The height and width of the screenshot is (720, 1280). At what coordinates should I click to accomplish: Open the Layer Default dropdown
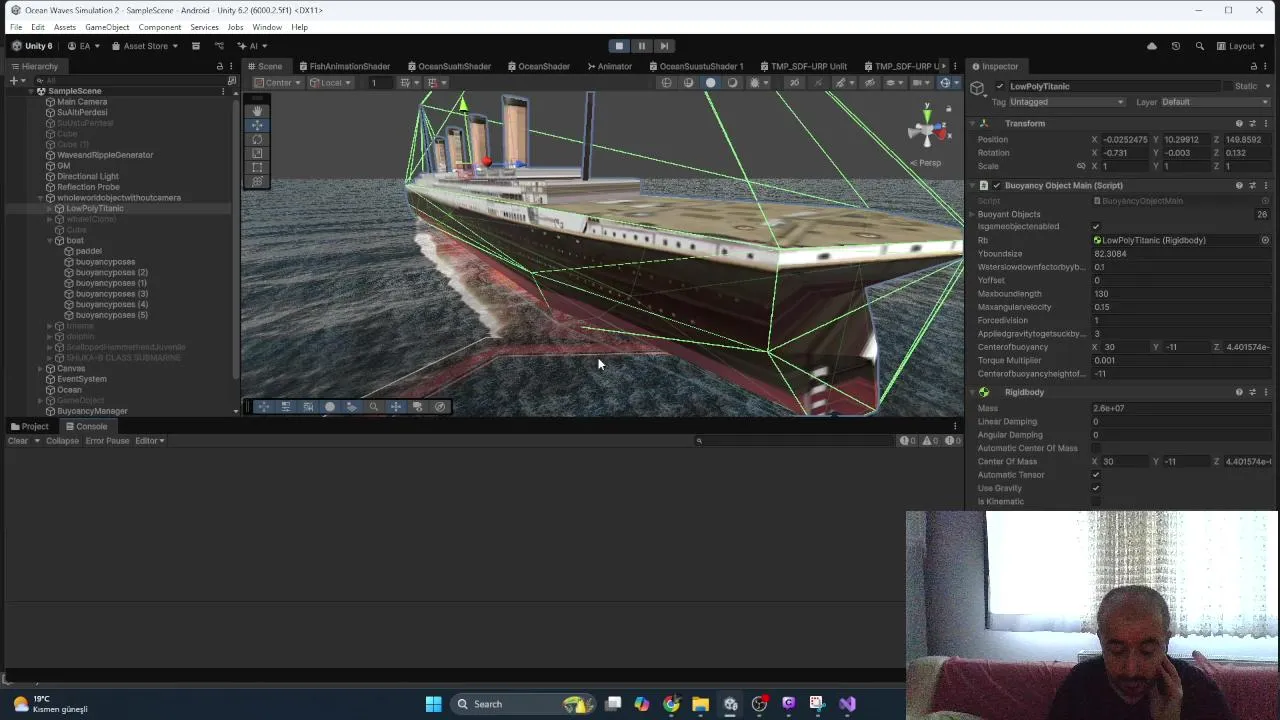pos(1214,102)
